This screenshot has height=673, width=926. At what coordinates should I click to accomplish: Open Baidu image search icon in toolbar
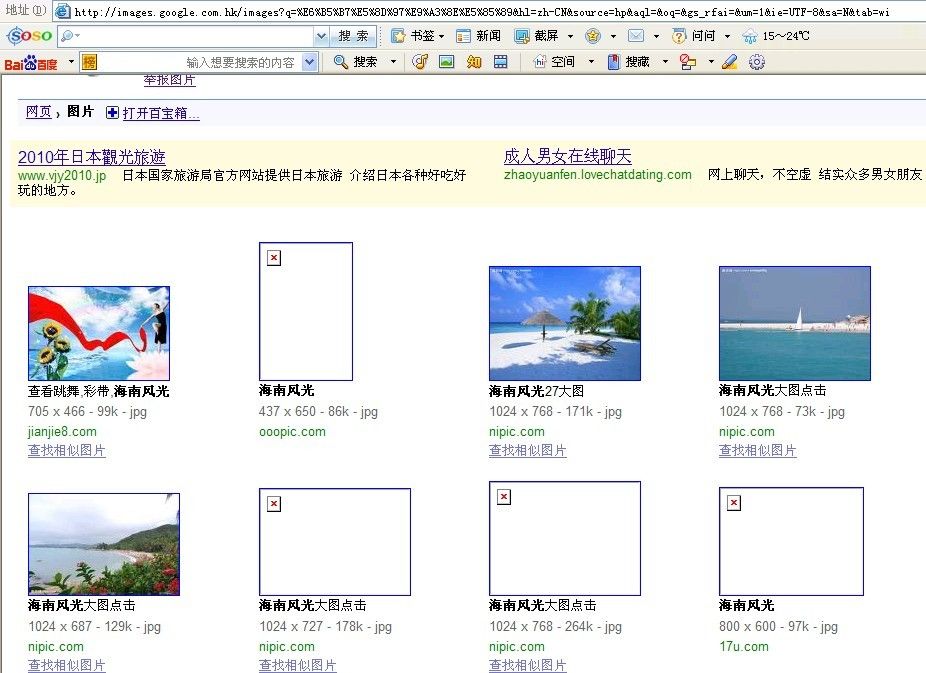click(447, 62)
